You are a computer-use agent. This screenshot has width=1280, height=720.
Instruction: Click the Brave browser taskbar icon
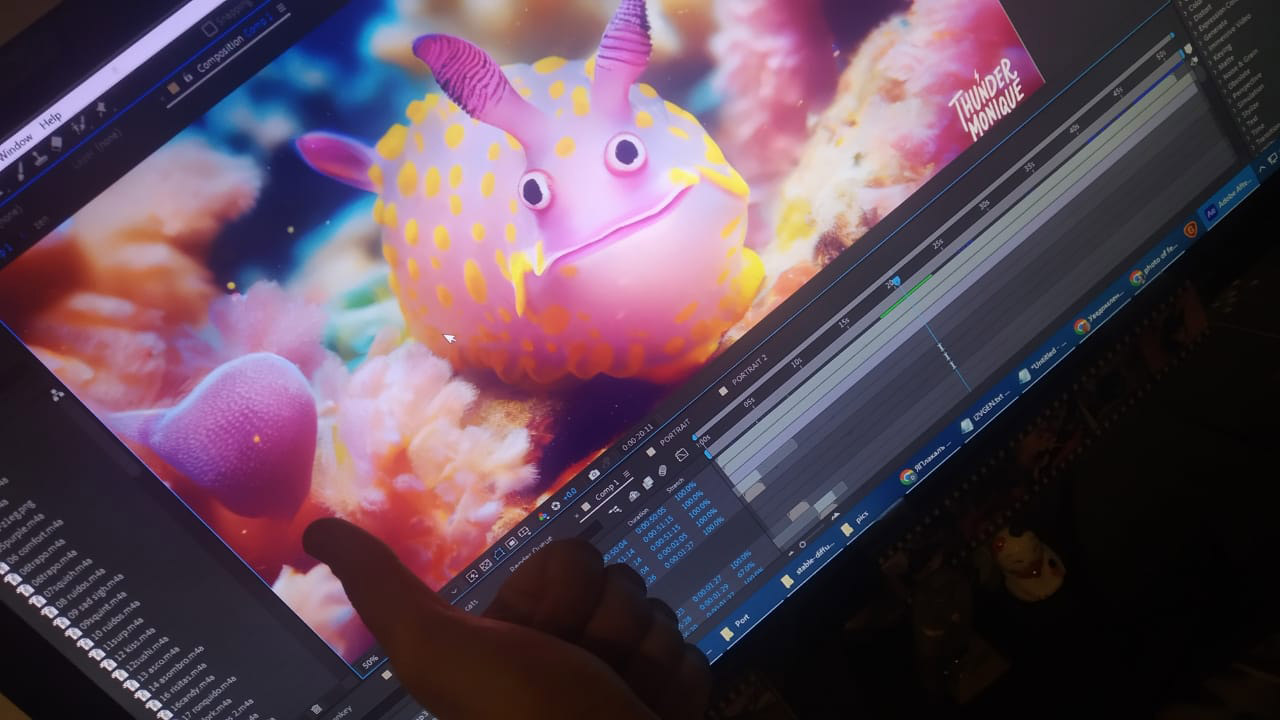tap(1190, 230)
